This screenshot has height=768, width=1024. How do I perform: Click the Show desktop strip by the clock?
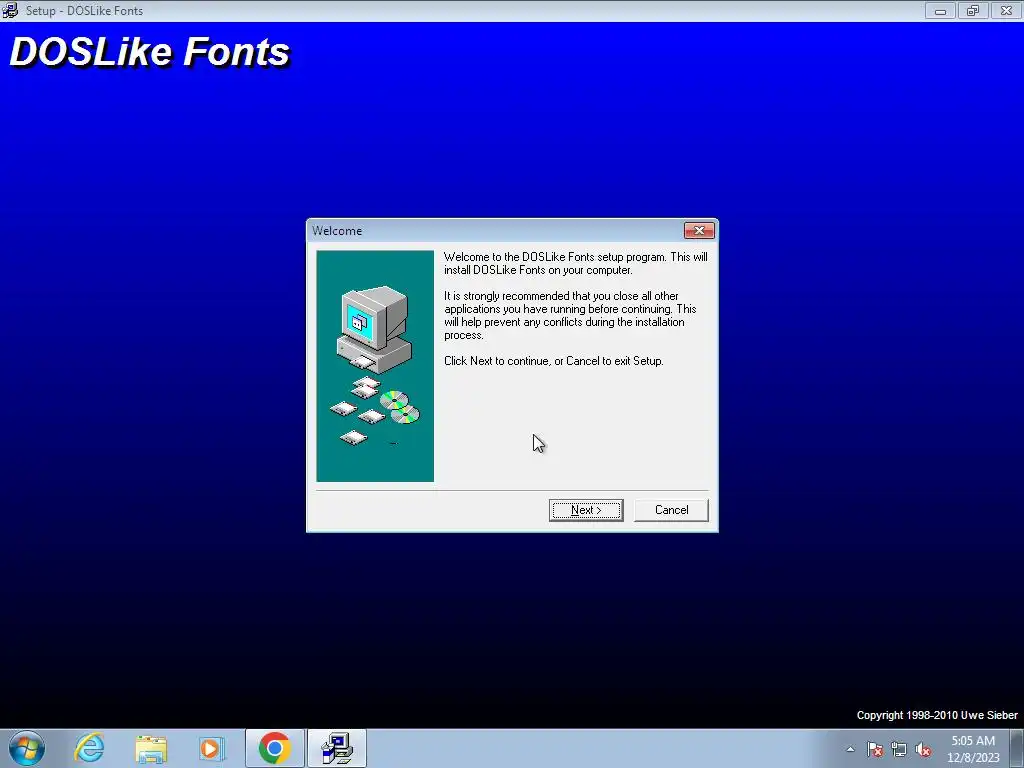coord(1017,749)
